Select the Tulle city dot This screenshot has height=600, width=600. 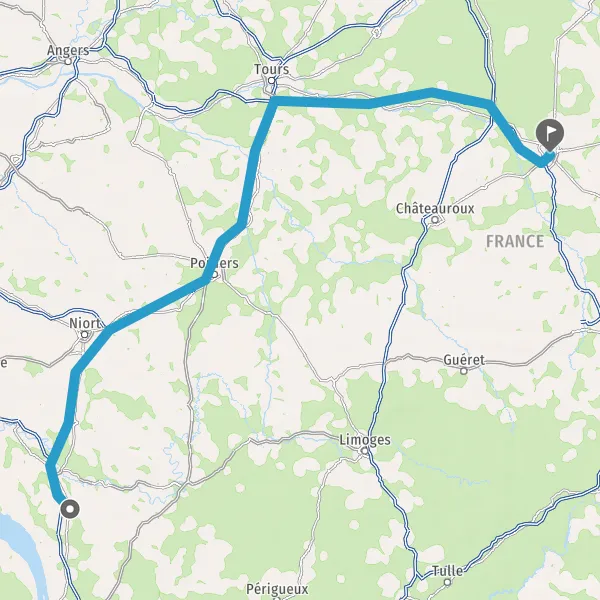pos(447,582)
